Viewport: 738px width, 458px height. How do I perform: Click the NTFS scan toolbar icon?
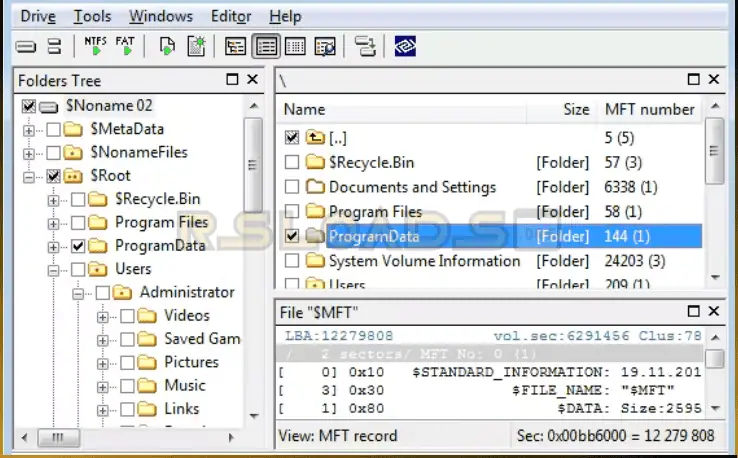point(96,46)
